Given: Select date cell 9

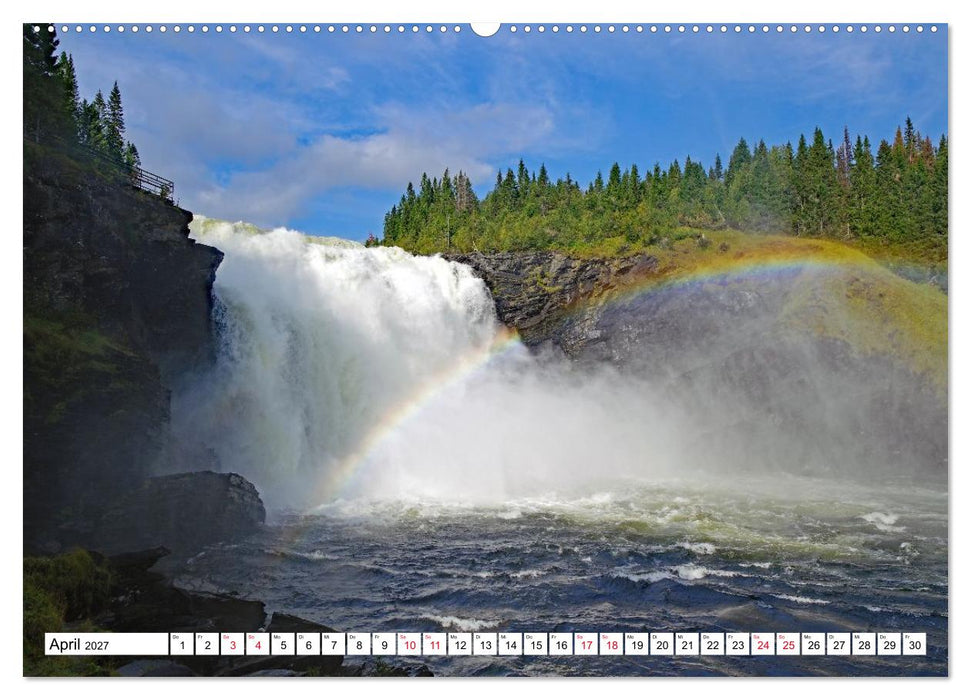Looking at the screenshot, I should pyautogui.click(x=384, y=644).
